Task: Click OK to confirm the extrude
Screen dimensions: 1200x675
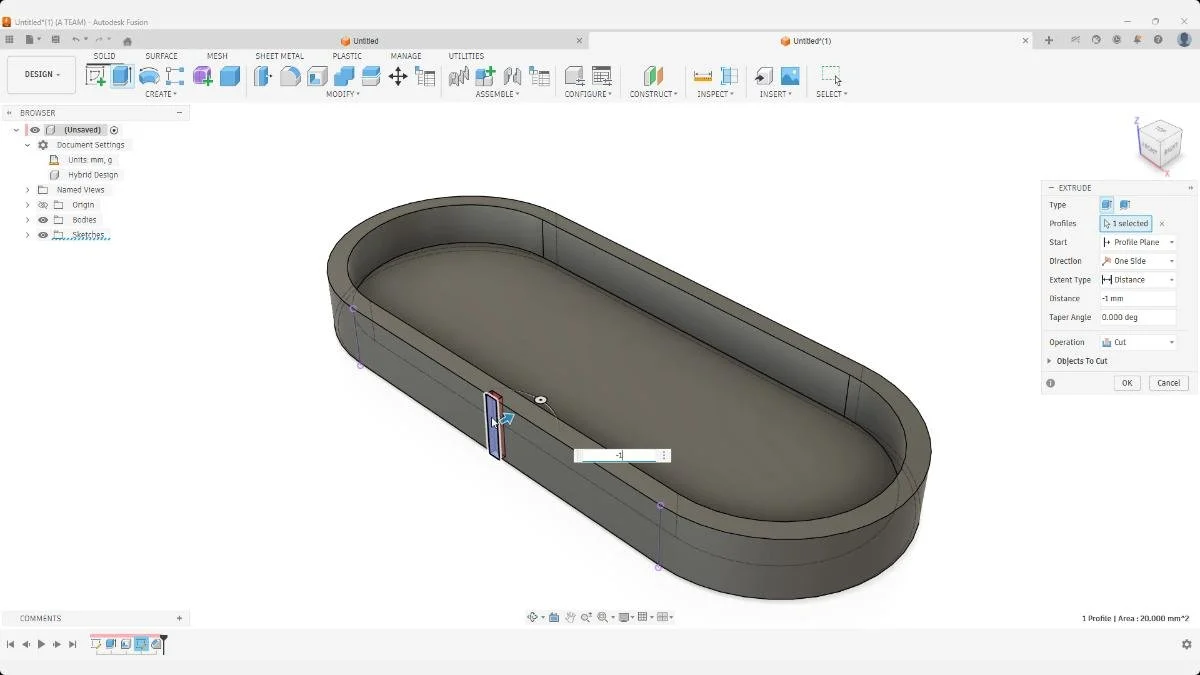Action: (1127, 382)
